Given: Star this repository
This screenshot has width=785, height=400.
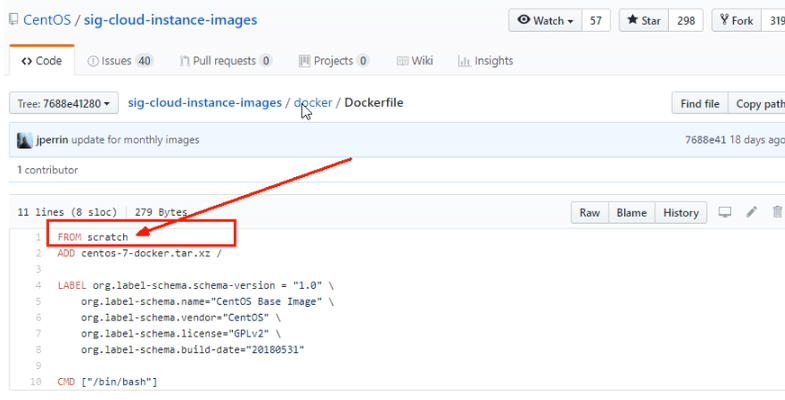Looking at the screenshot, I should [644, 21].
